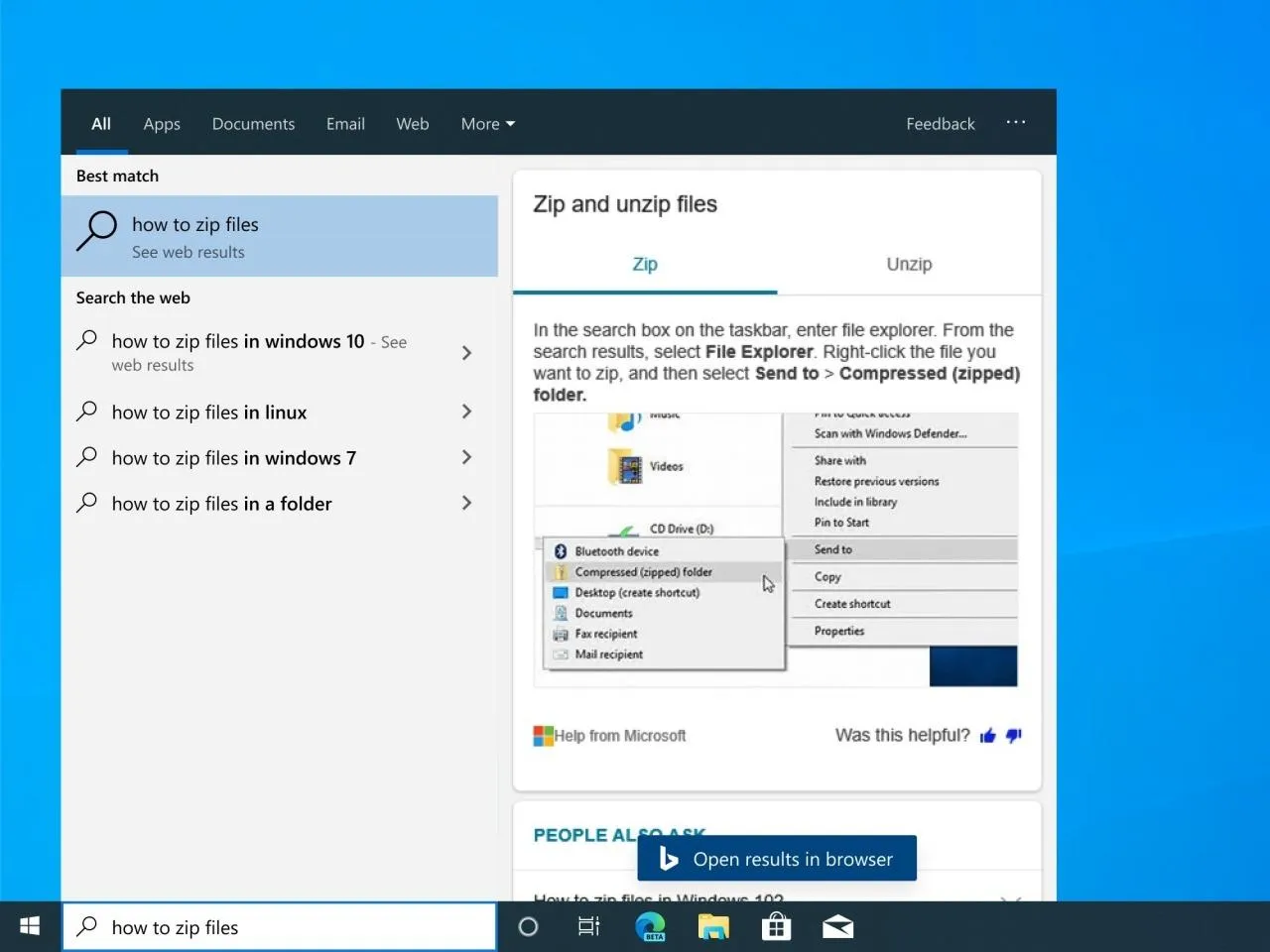Screen dimensions: 1270x952
Task: Click the Windows Start button
Action: pyautogui.click(x=30, y=926)
